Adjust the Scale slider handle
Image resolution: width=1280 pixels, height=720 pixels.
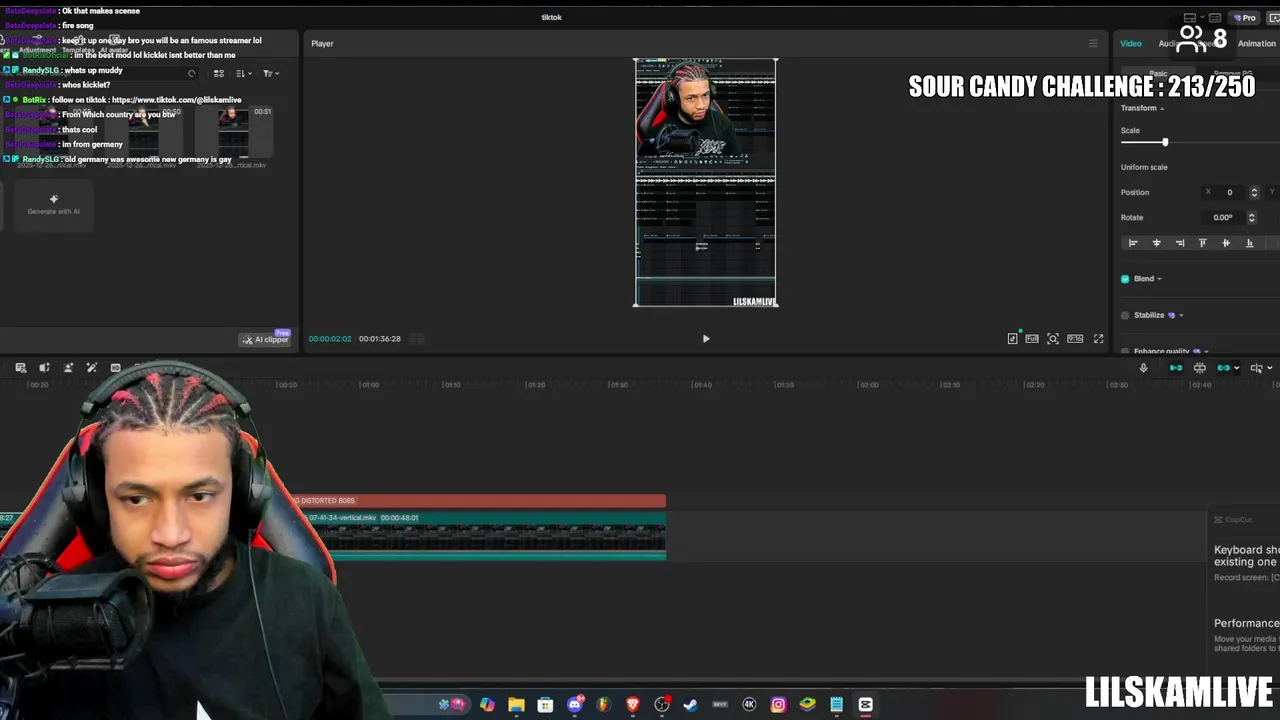coord(1165,142)
